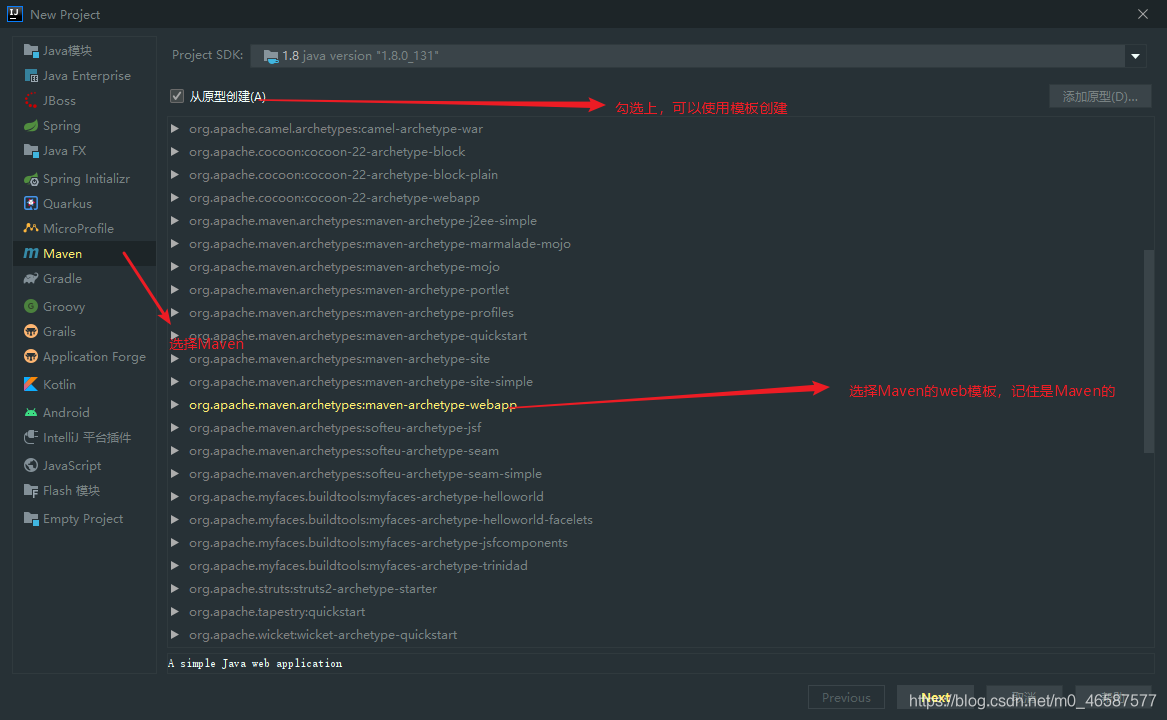The width and height of the screenshot is (1167, 720).
Task: Select maven-archetype-portlet row text
Action: 349,290
